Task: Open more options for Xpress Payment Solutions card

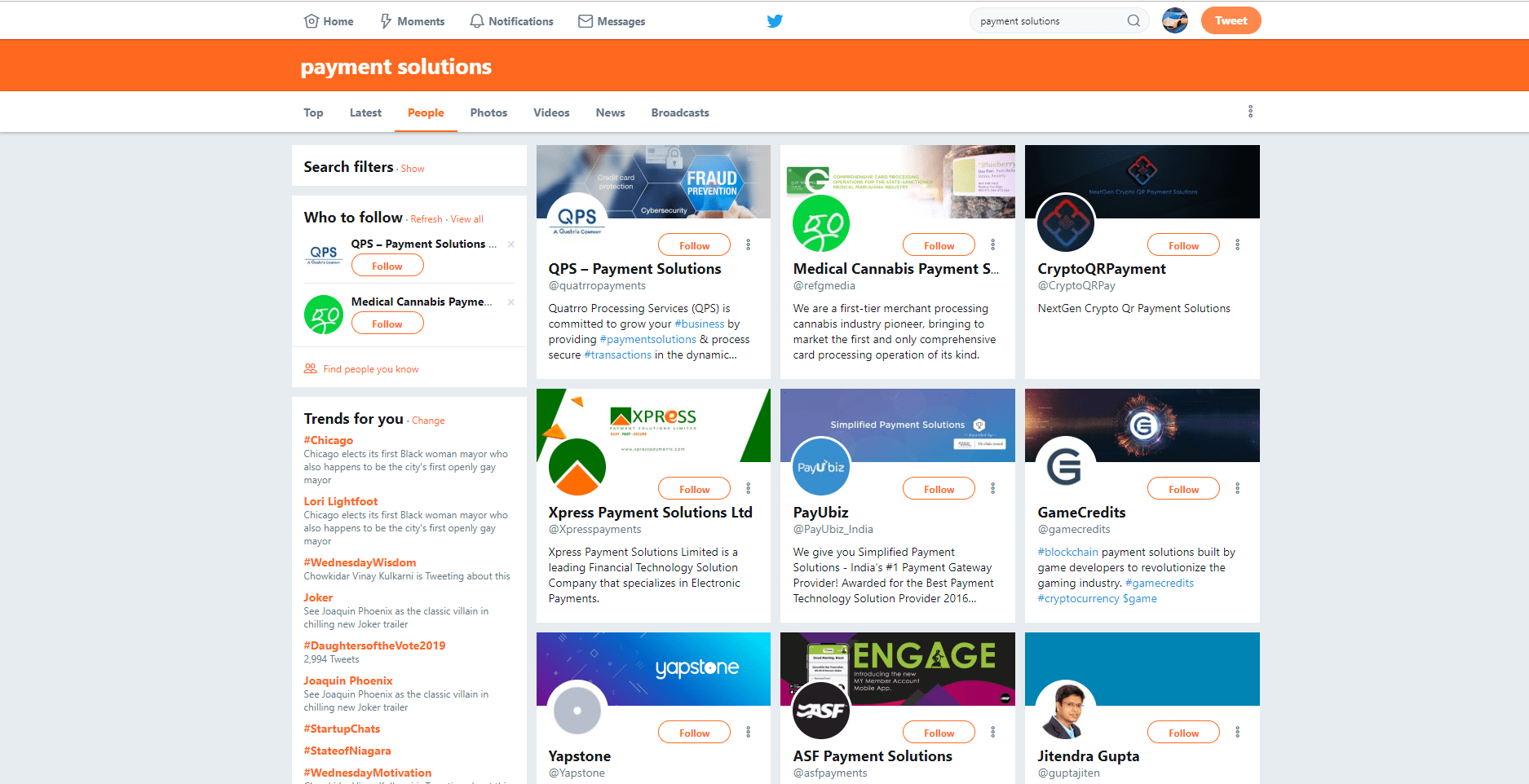Action: pos(748,488)
